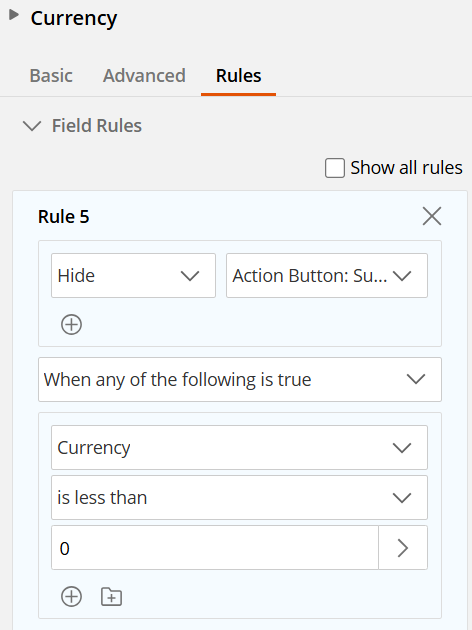
Task: Add a condition group with the folder-plus icon
Action: (111, 596)
